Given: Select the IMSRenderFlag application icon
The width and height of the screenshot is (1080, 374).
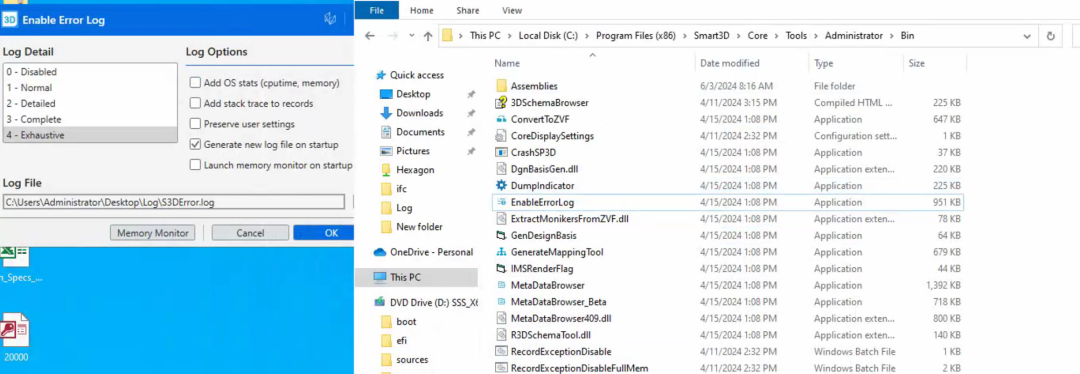Looking at the screenshot, I should pyautogui.click(x=501, y=269).
